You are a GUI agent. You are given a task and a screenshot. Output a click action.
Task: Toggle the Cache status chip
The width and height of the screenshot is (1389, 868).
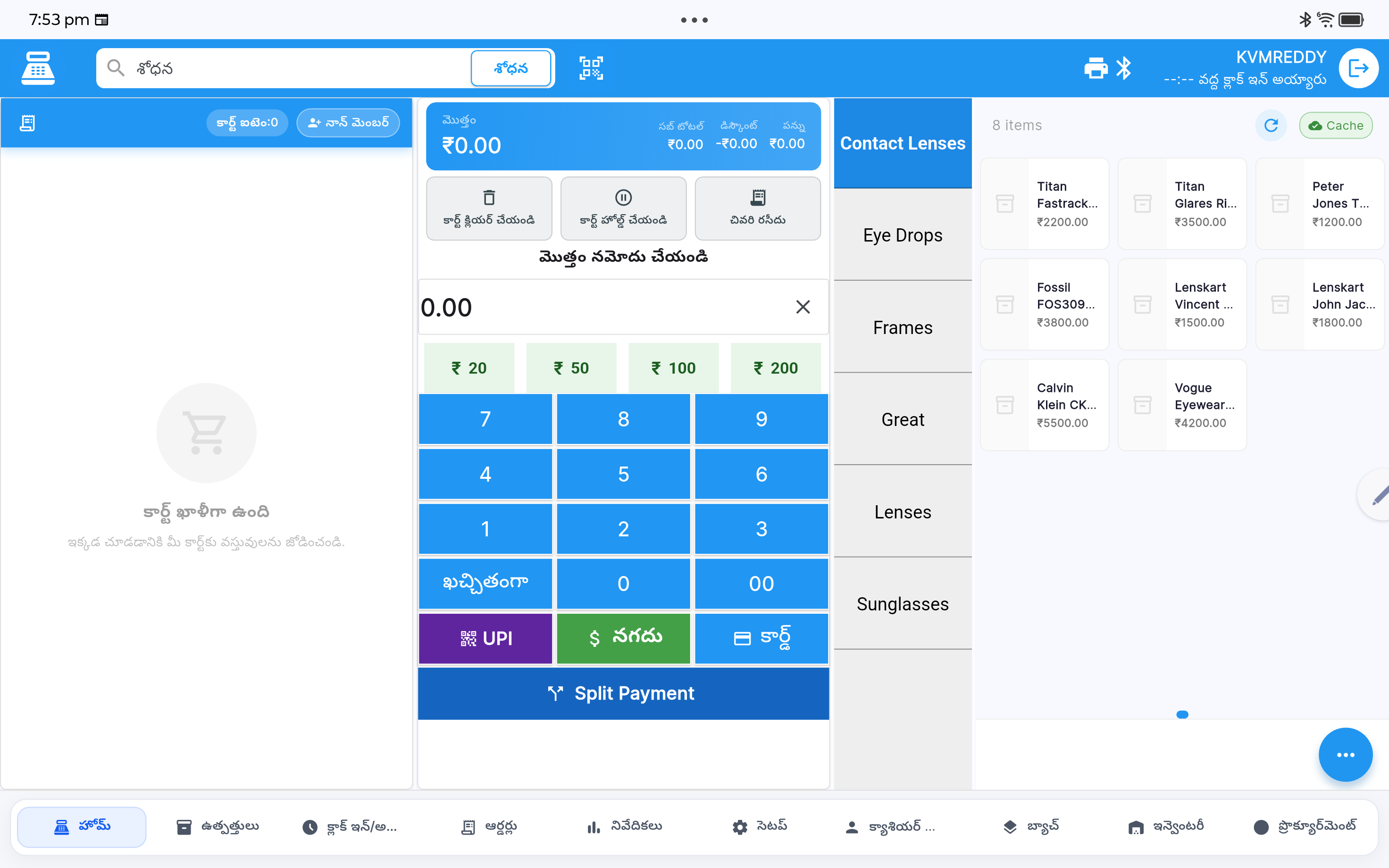click(1336, 125)
